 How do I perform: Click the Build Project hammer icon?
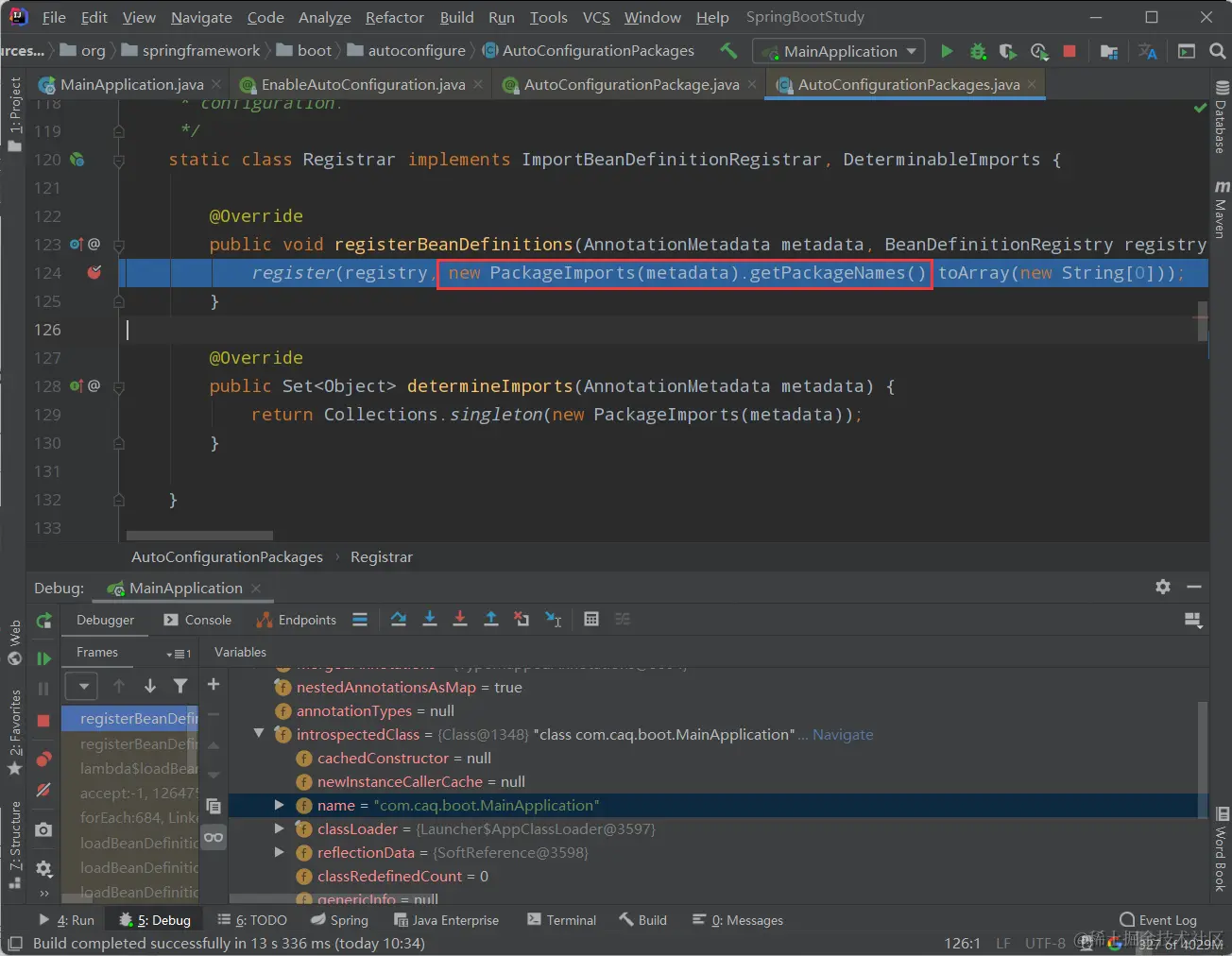728,51
